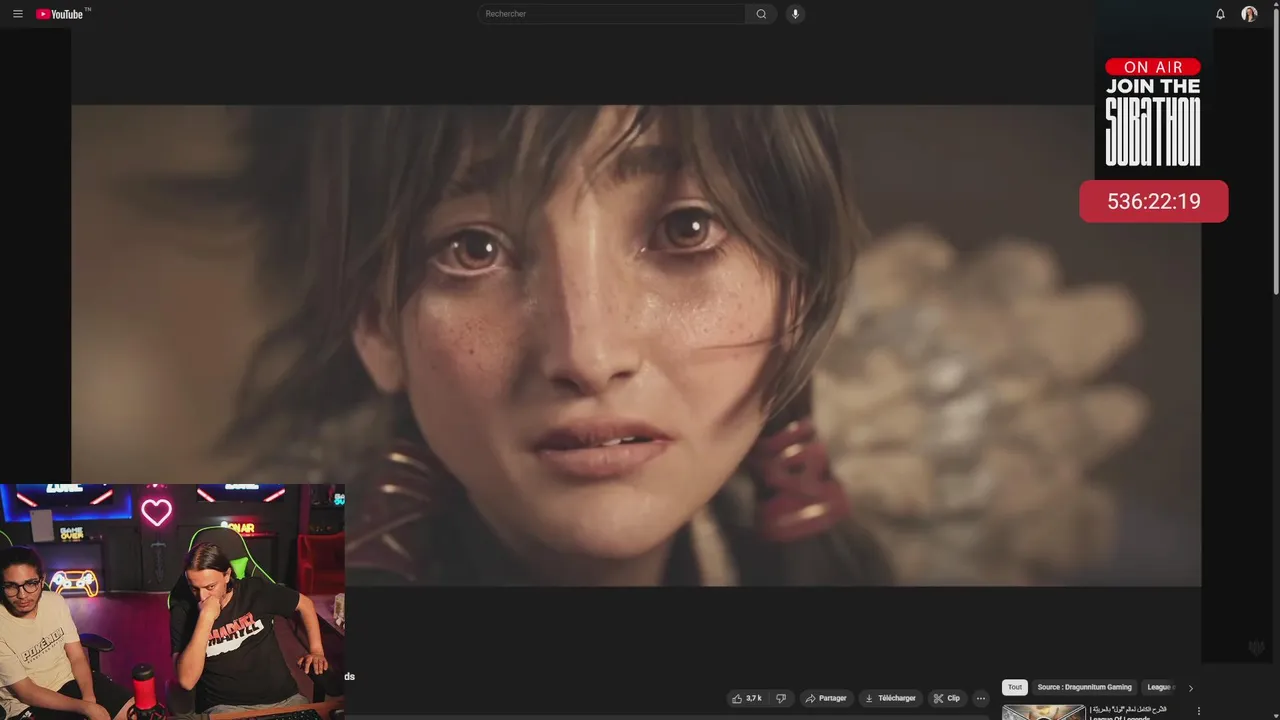
Task: Open the account avatar menu
Action: (x=1249, y=14)
